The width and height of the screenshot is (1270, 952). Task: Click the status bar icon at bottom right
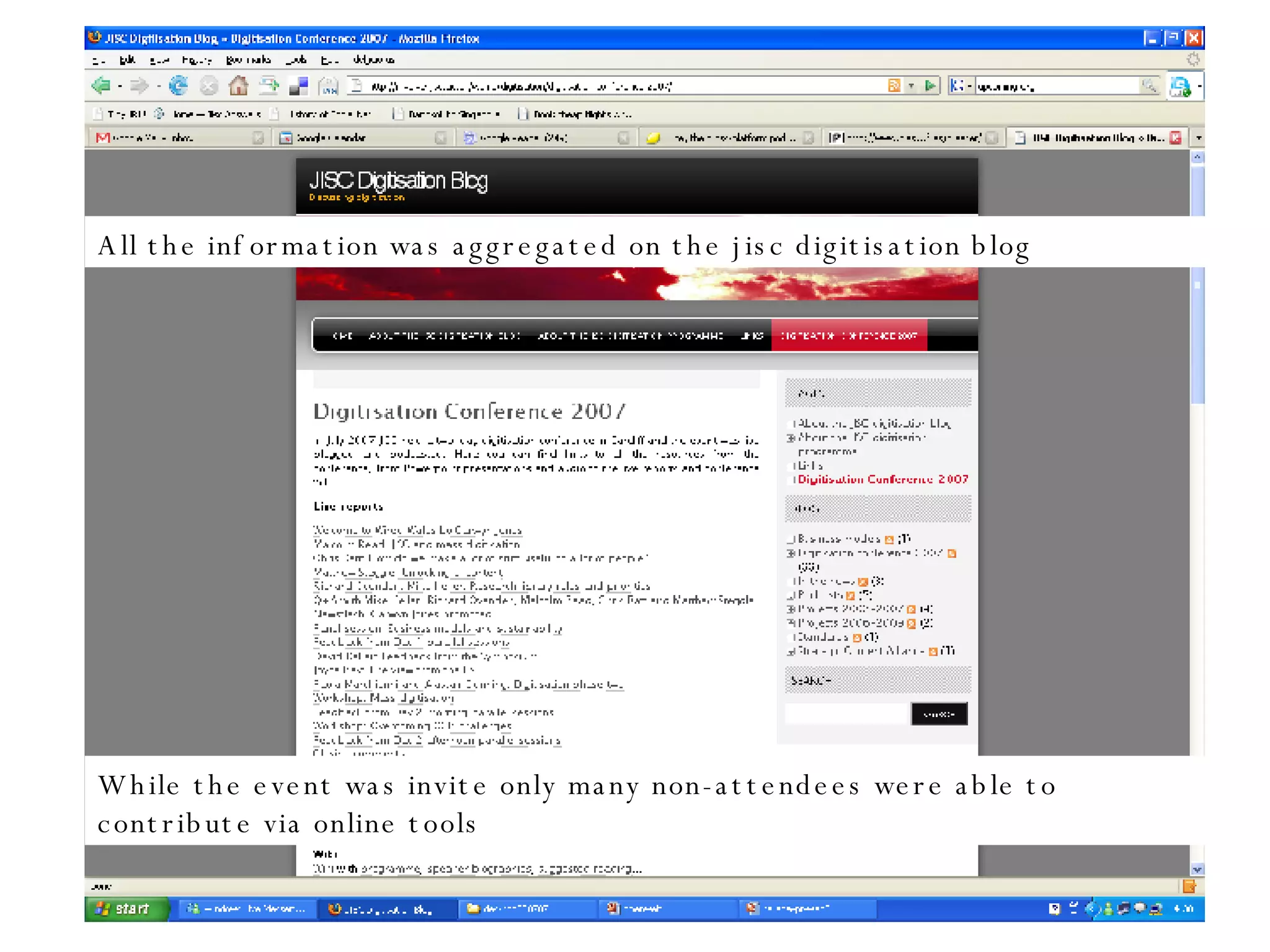pyautogui.click(x=1189, y=886)
